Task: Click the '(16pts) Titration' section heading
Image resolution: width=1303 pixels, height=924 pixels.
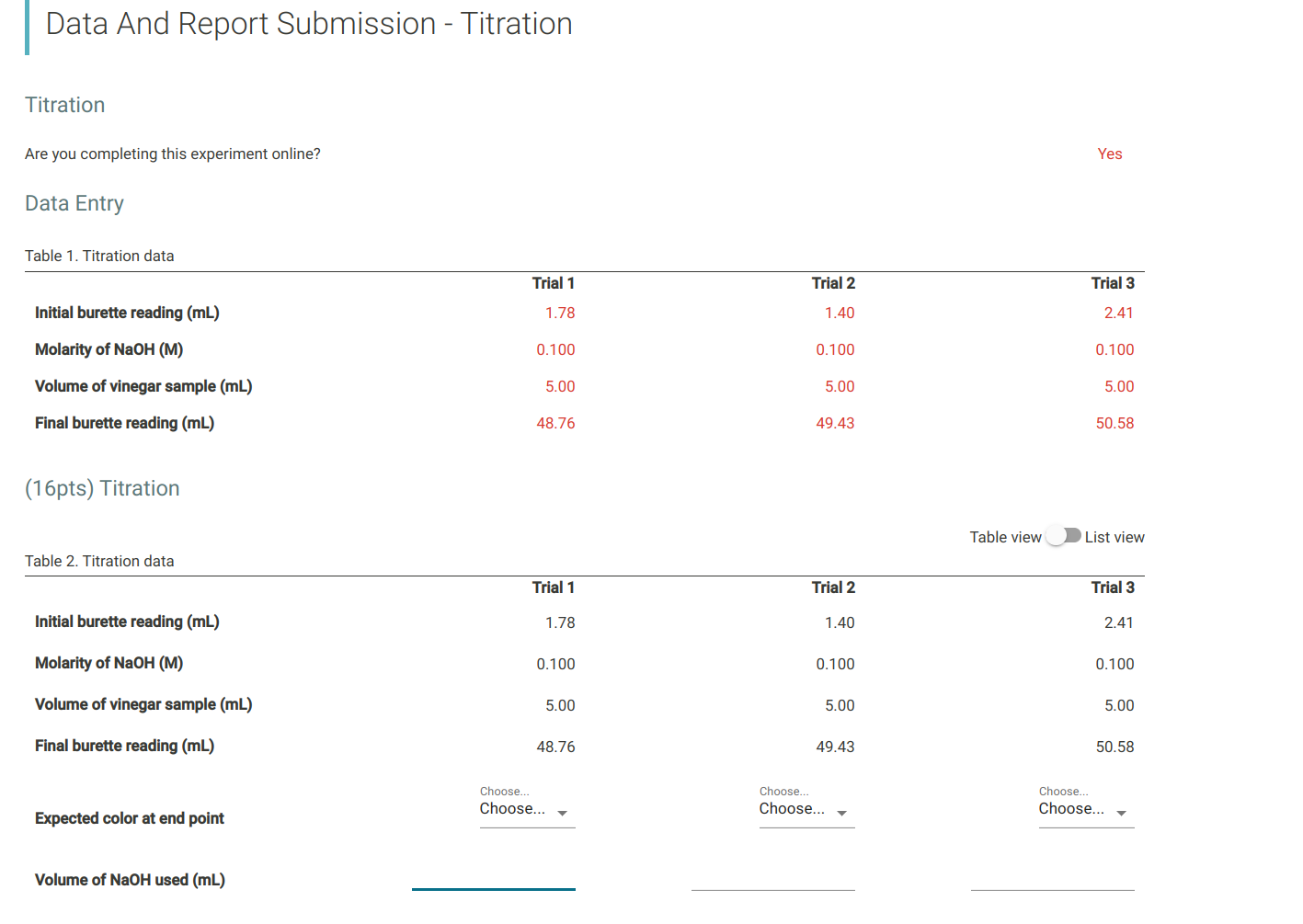Action: coord(102,488)
